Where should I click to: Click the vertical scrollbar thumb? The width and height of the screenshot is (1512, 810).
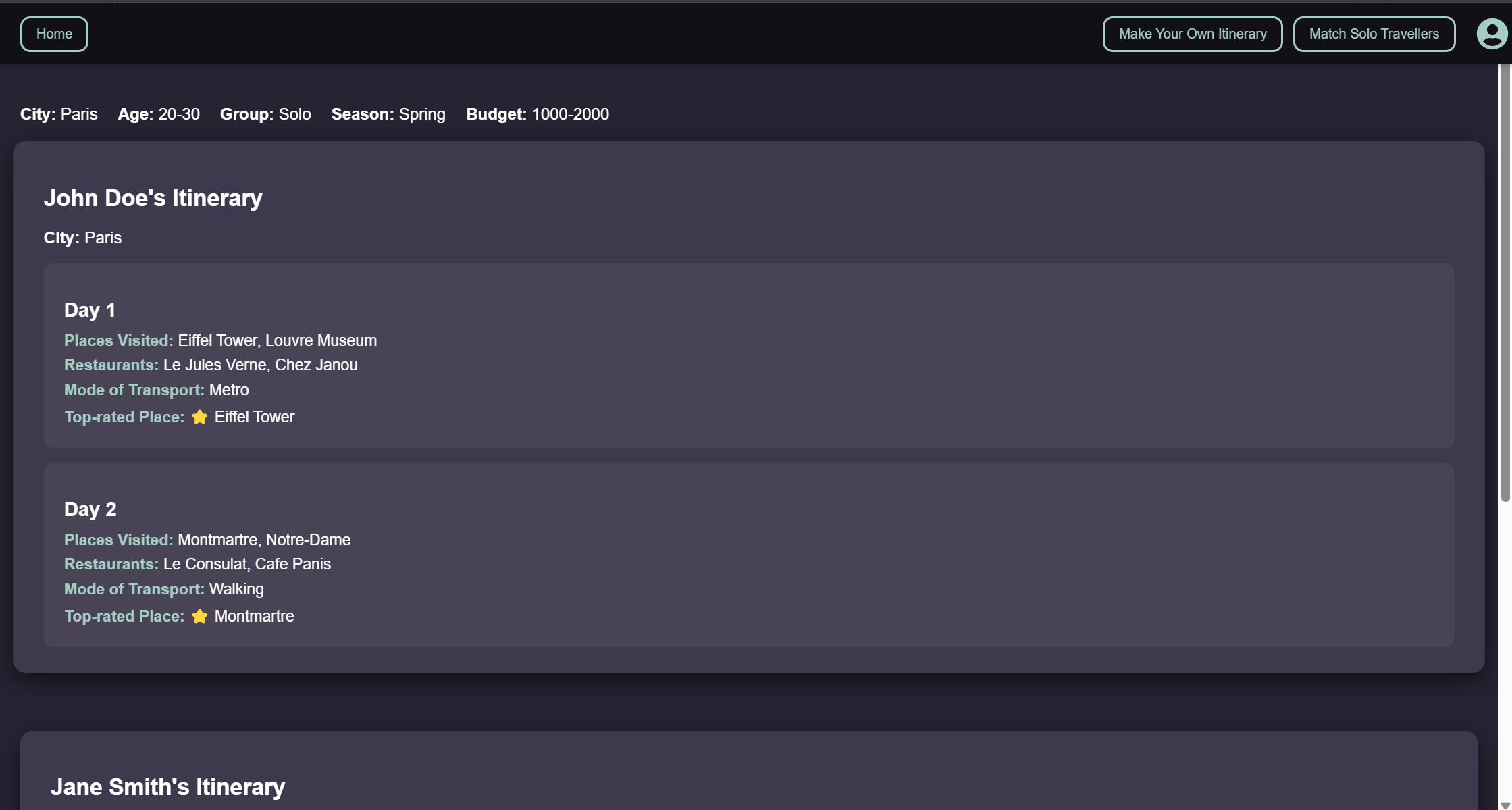click(1505, 284)
